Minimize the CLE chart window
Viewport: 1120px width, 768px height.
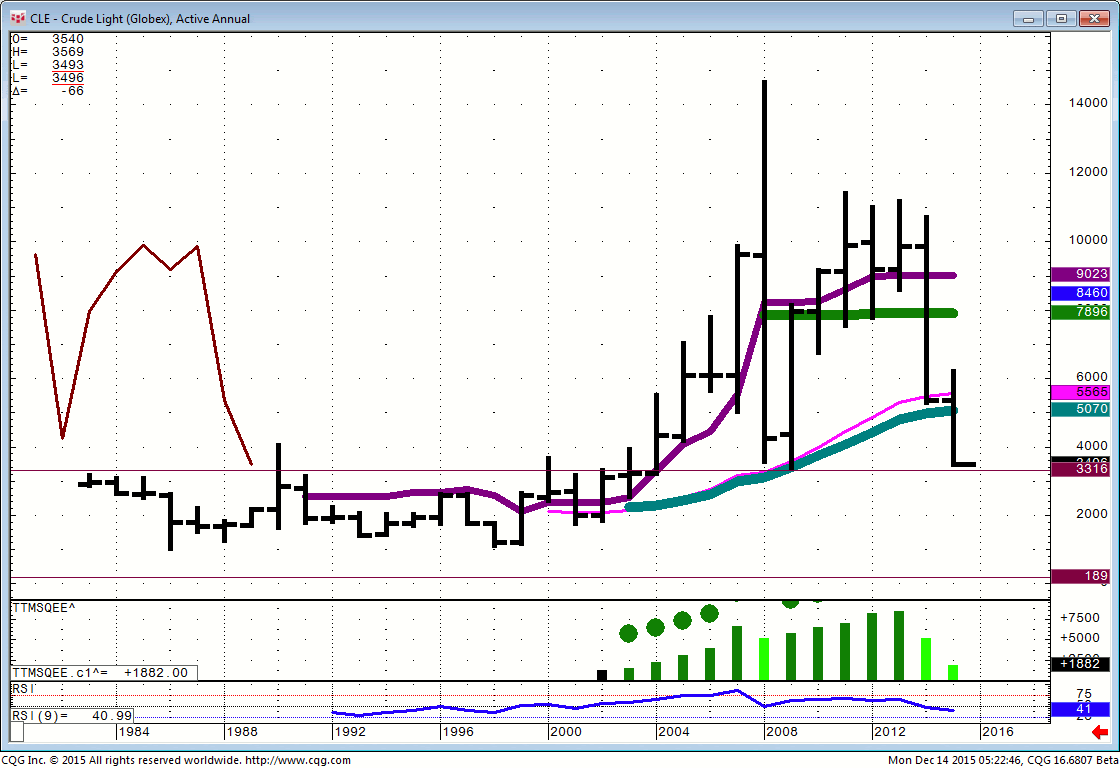coord(1029,19)
